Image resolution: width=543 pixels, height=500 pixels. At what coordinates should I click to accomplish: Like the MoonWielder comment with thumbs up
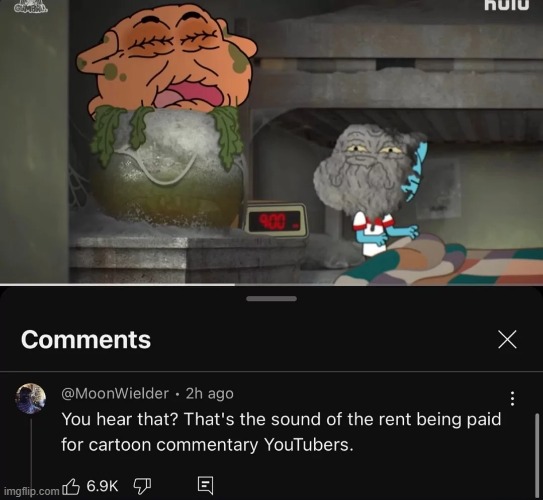coord(71,486)
